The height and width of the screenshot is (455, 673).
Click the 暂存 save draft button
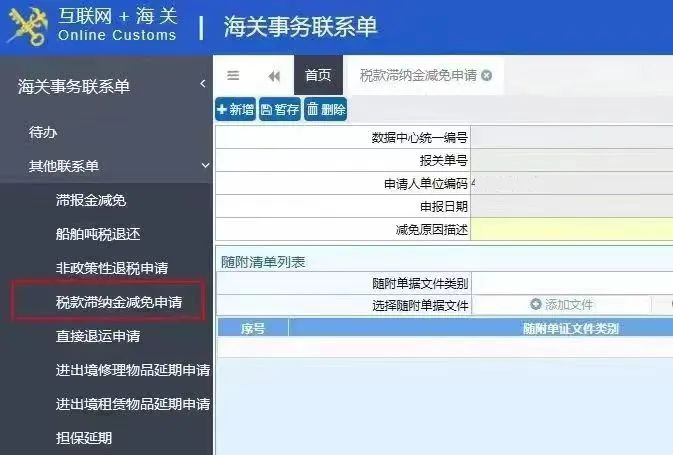tap(280, 109)
